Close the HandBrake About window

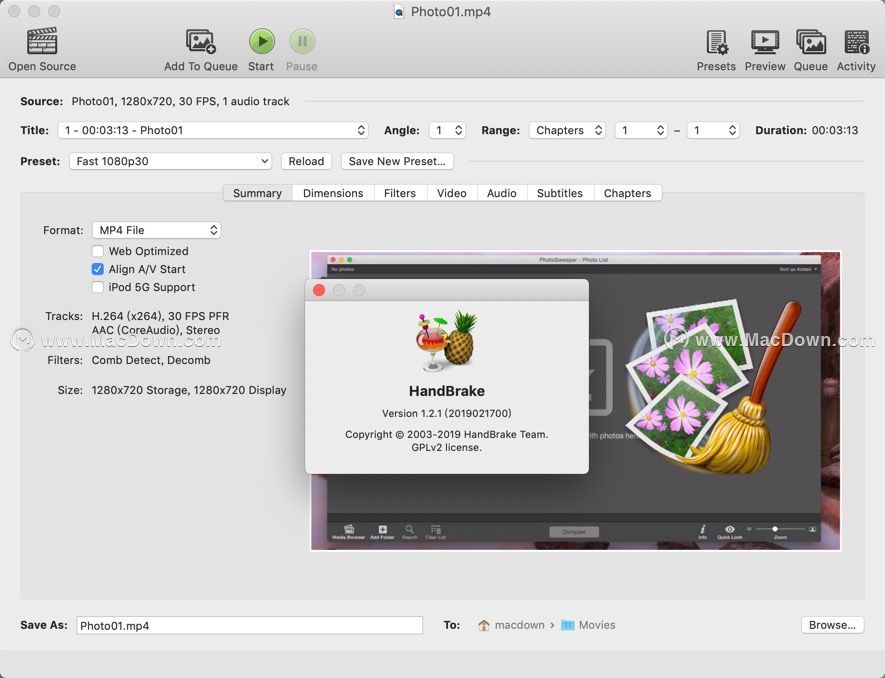(x=319, y=290)
